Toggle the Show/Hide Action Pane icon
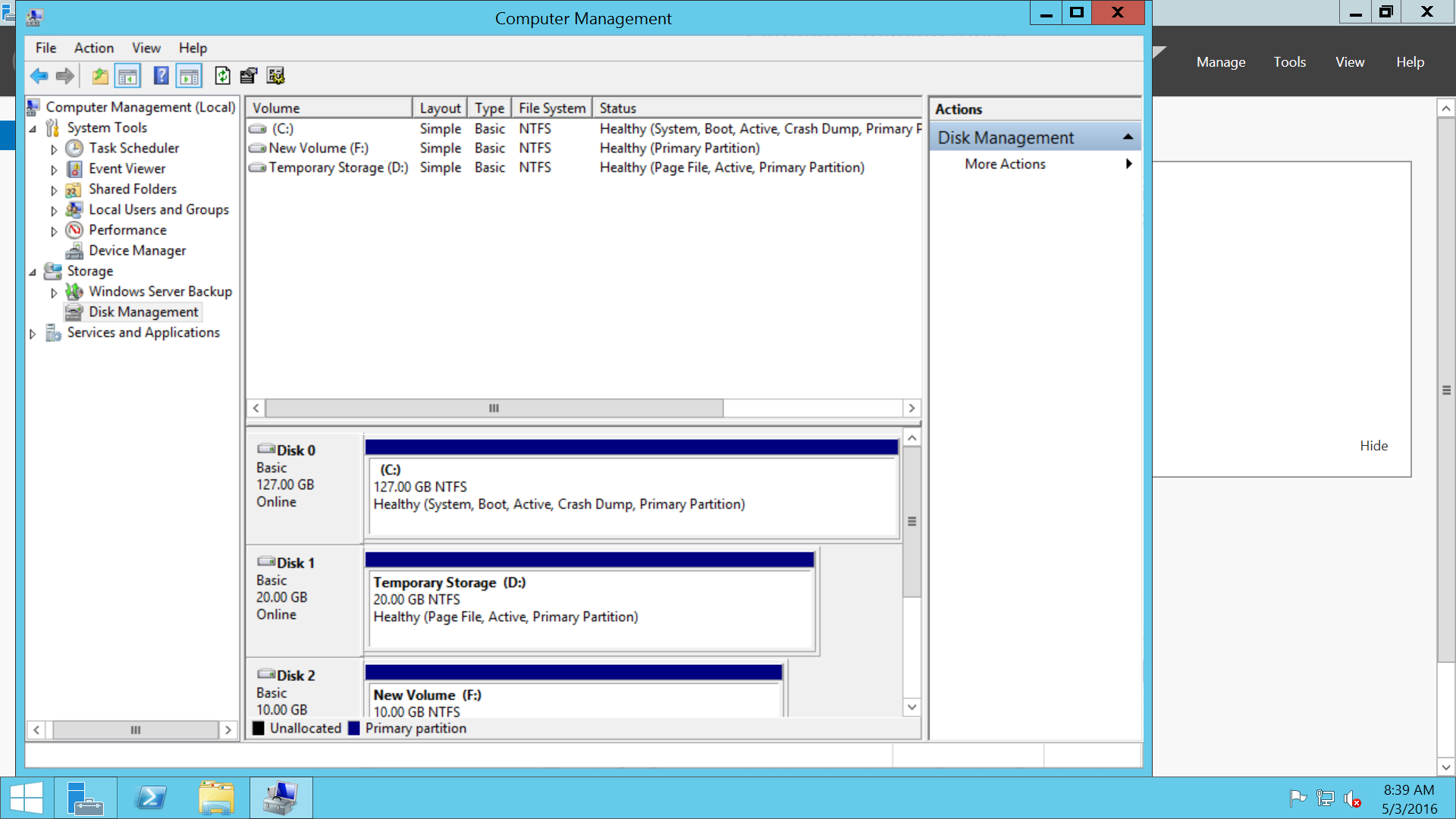 point(189,76)
